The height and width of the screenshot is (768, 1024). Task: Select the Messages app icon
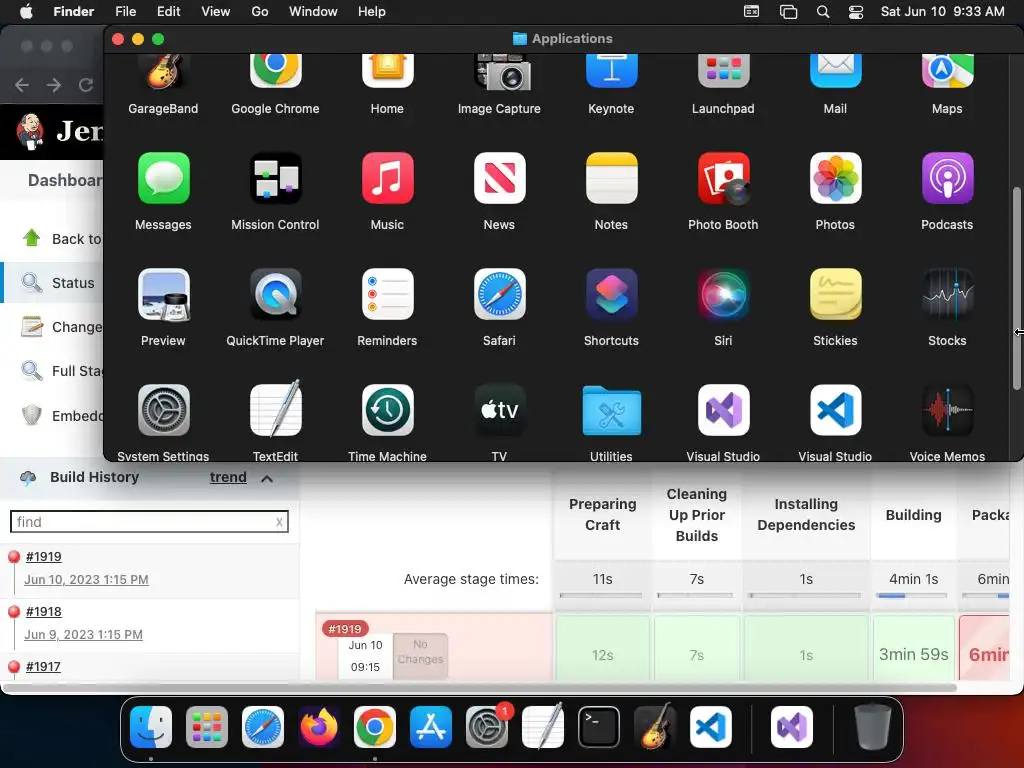[163, 178]
